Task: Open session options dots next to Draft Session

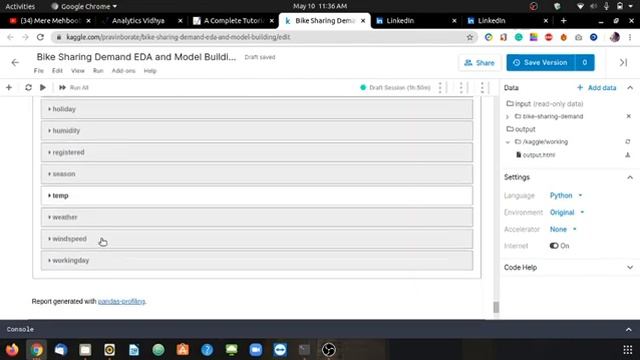Action: pyautogui.click(x=440, y=87)
